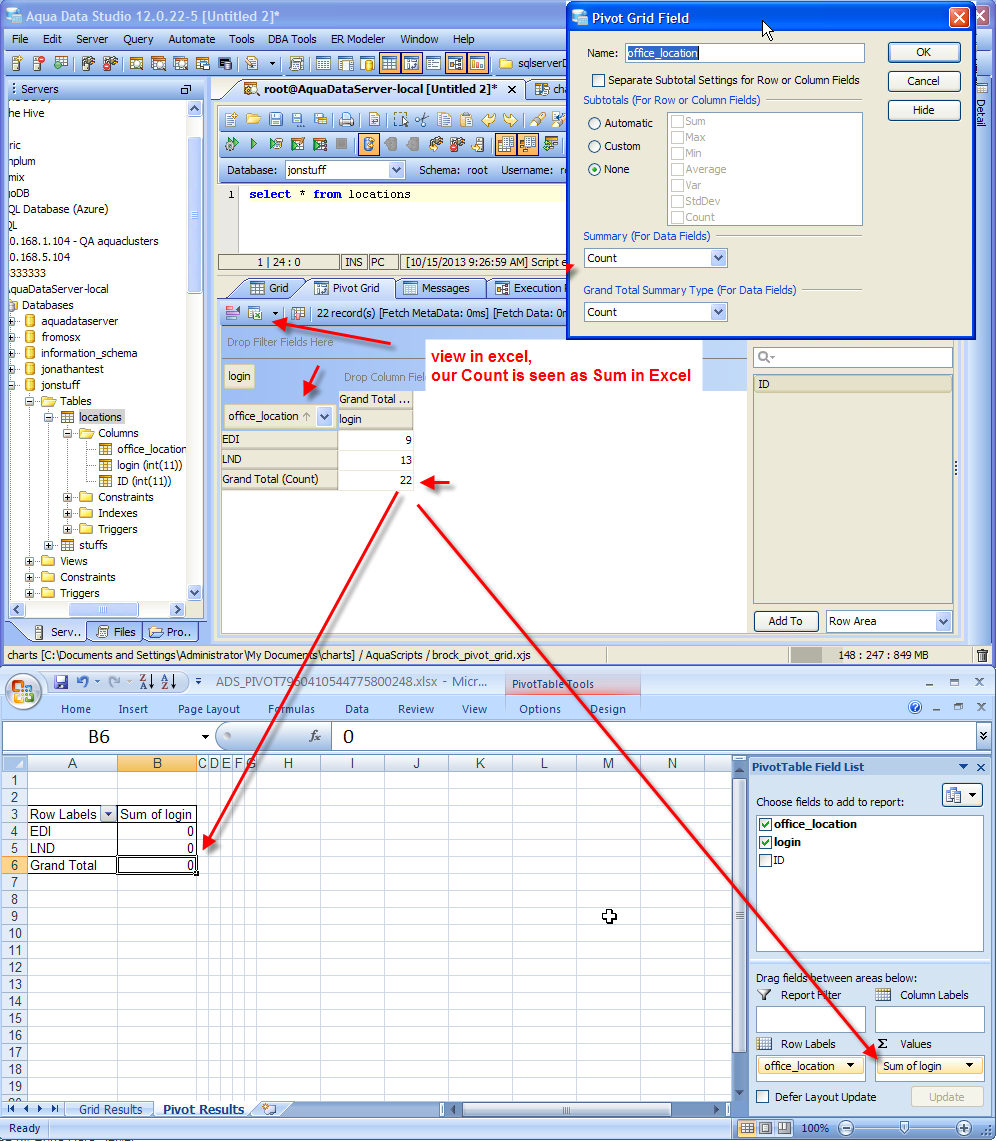The height and width of the screenshot is (1141, 996).
Task: Click the Hide button in the dialog
Action: (923, 110)
